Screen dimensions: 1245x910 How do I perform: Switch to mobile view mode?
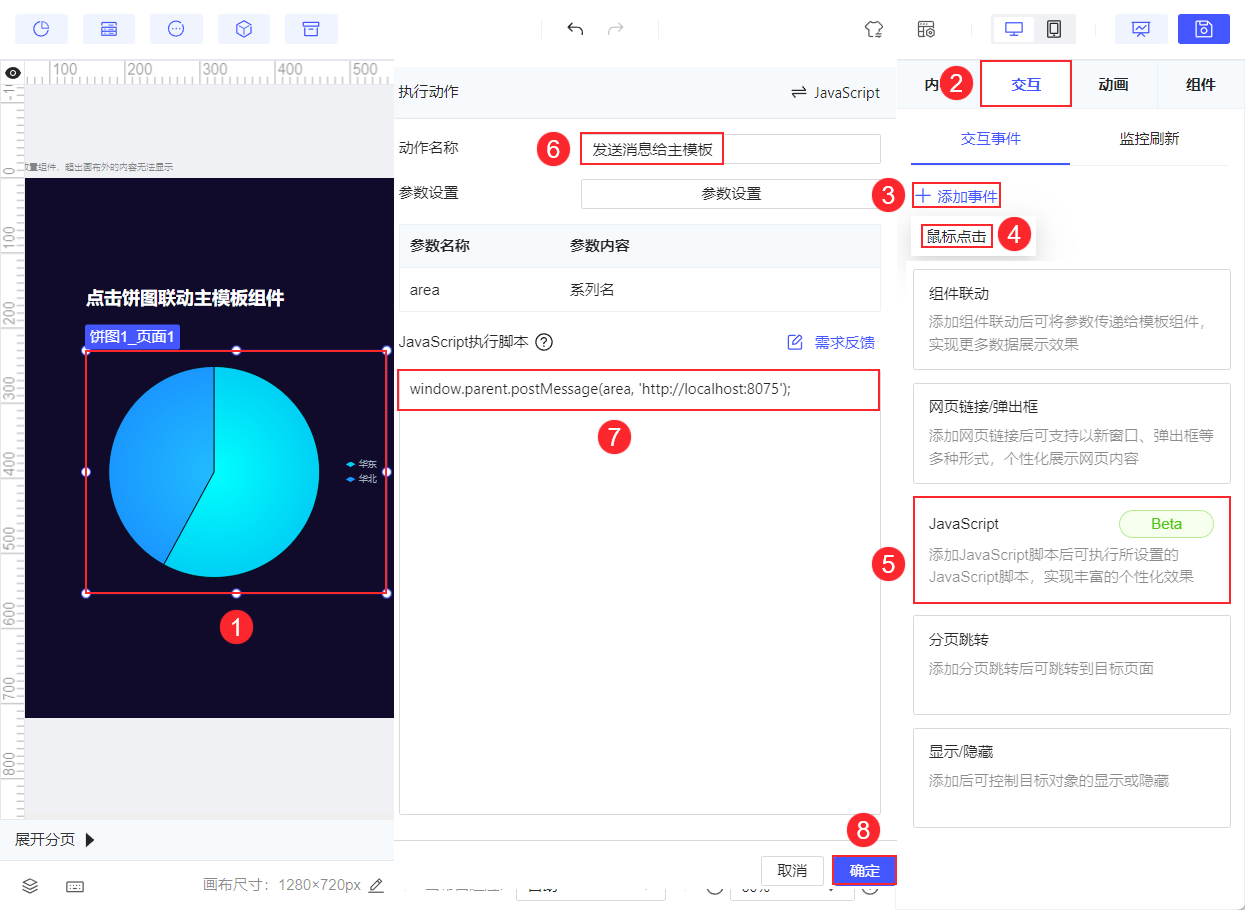pos(1054,29)
